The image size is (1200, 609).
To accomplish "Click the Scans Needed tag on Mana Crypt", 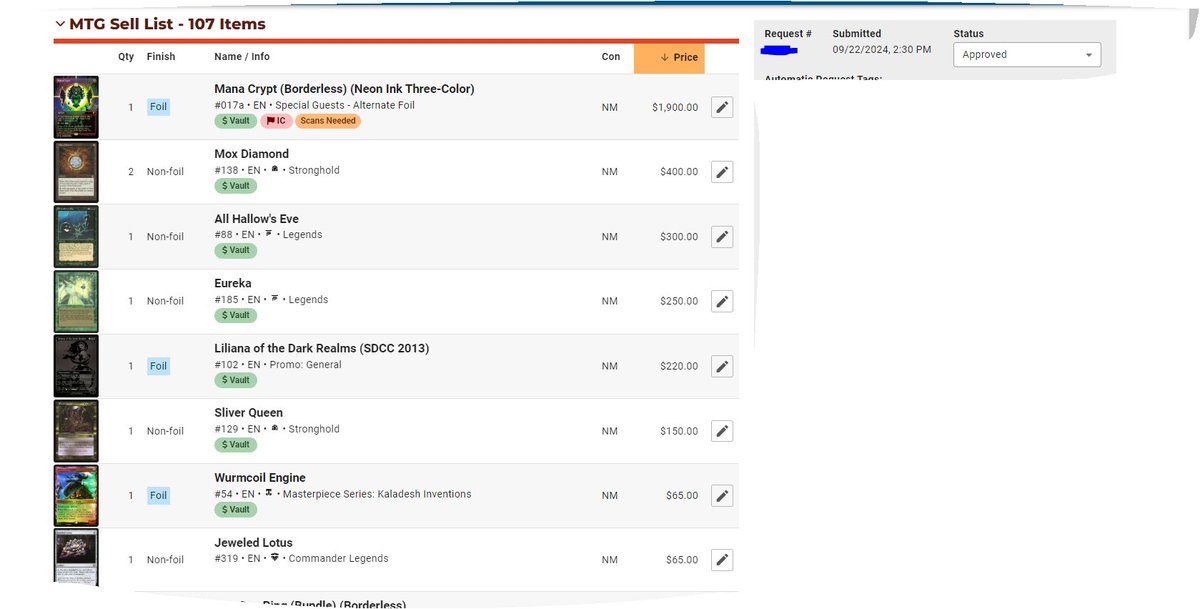I will pos(328,121).
